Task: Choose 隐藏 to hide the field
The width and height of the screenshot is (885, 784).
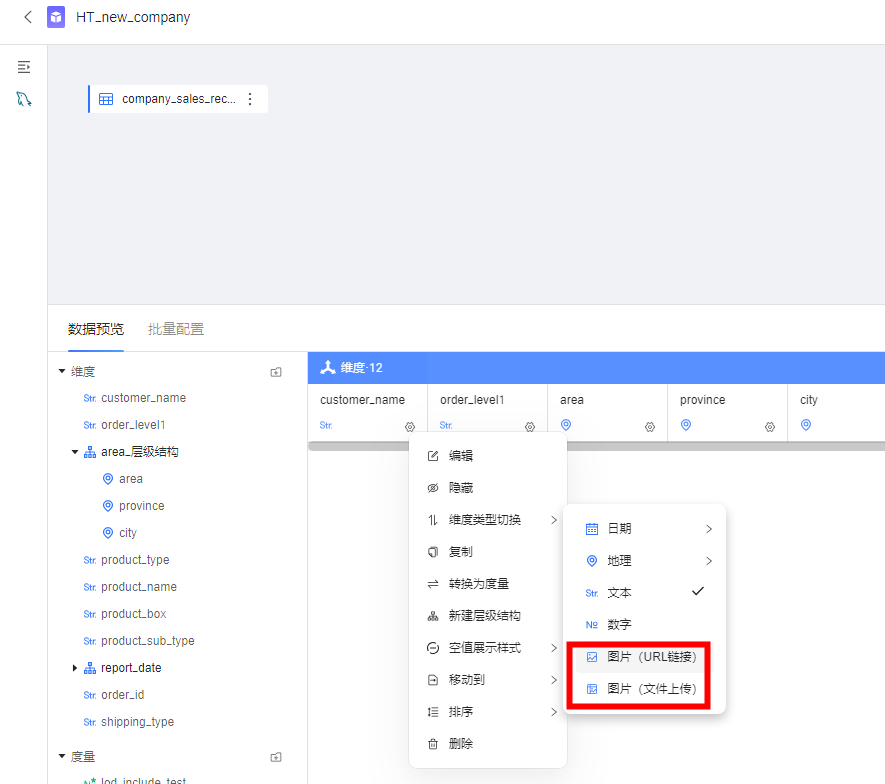Action: [x=460, y=488]
